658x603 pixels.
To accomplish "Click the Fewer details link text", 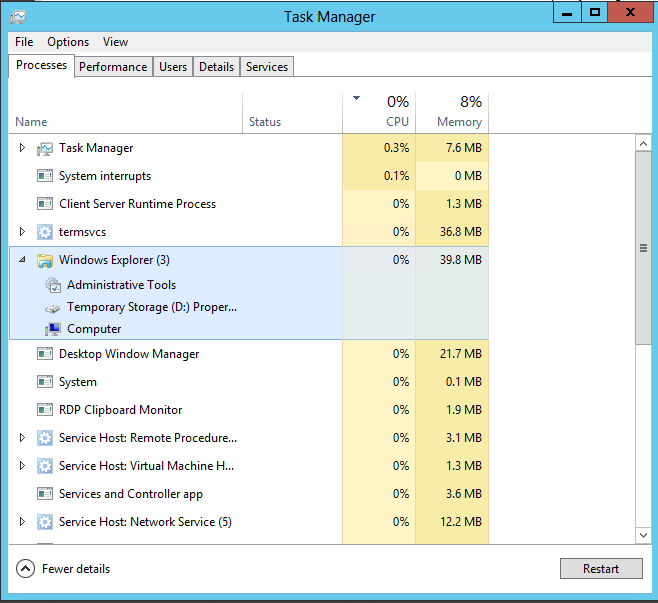I will (76, 569).
